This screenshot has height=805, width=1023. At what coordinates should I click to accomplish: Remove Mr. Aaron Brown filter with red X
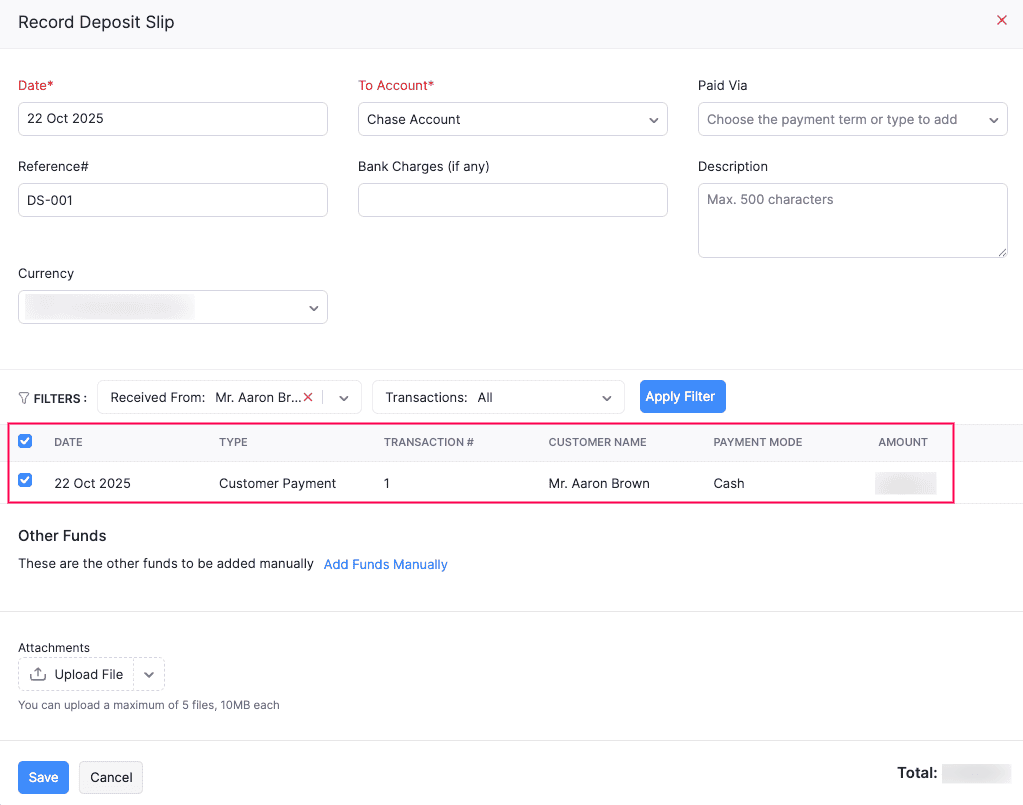point(308,397)
